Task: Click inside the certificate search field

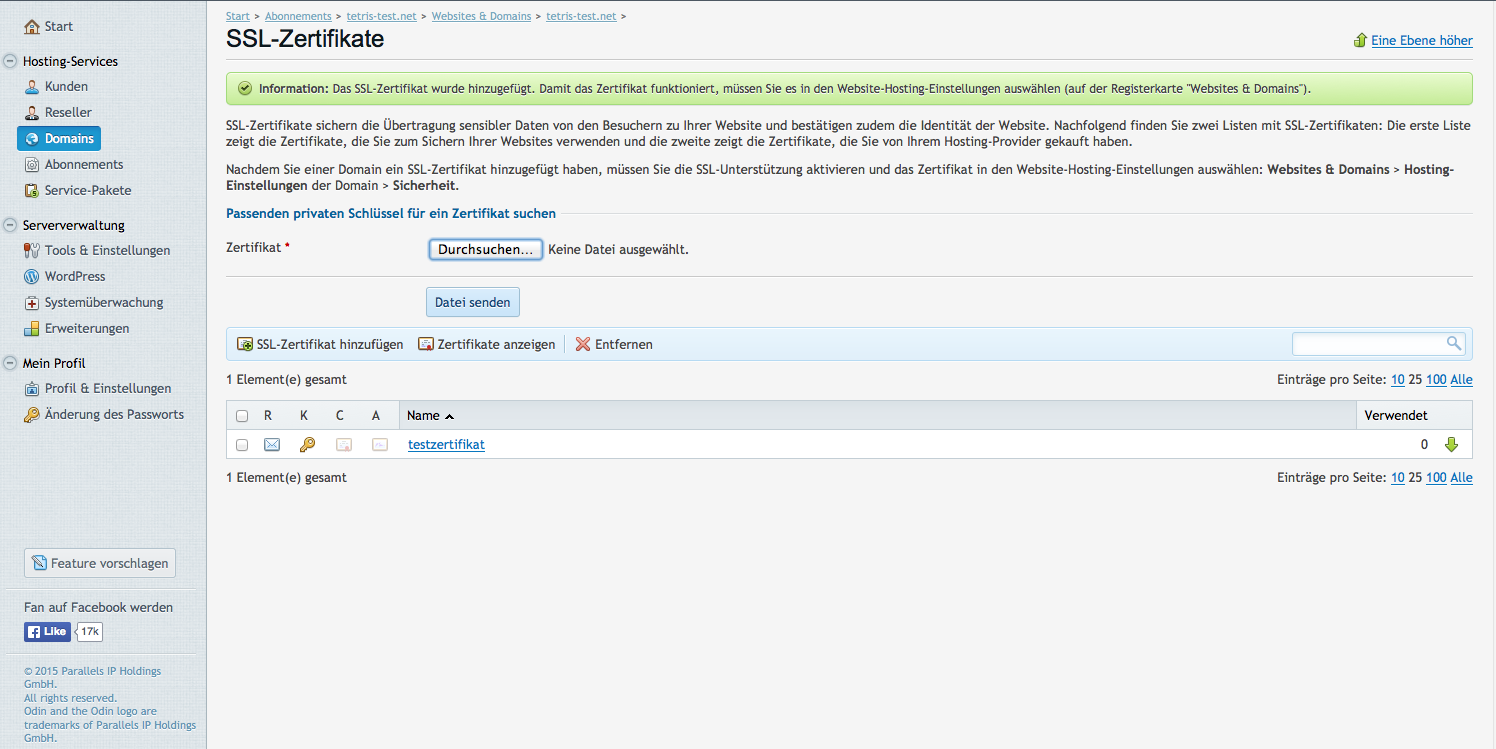Action: pyautogui.click(x=1368, y=344)
